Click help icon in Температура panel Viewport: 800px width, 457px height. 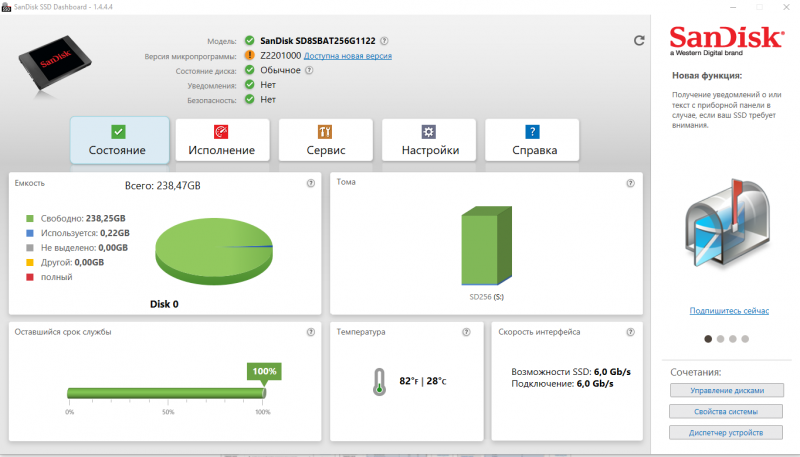466,332
